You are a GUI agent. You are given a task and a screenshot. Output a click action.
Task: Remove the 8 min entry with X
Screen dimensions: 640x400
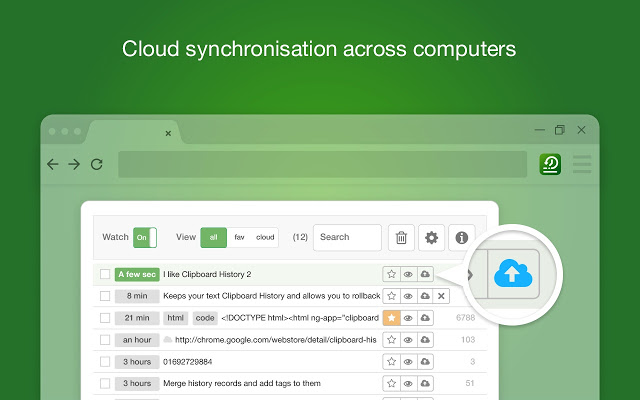[x=441, y=296]
